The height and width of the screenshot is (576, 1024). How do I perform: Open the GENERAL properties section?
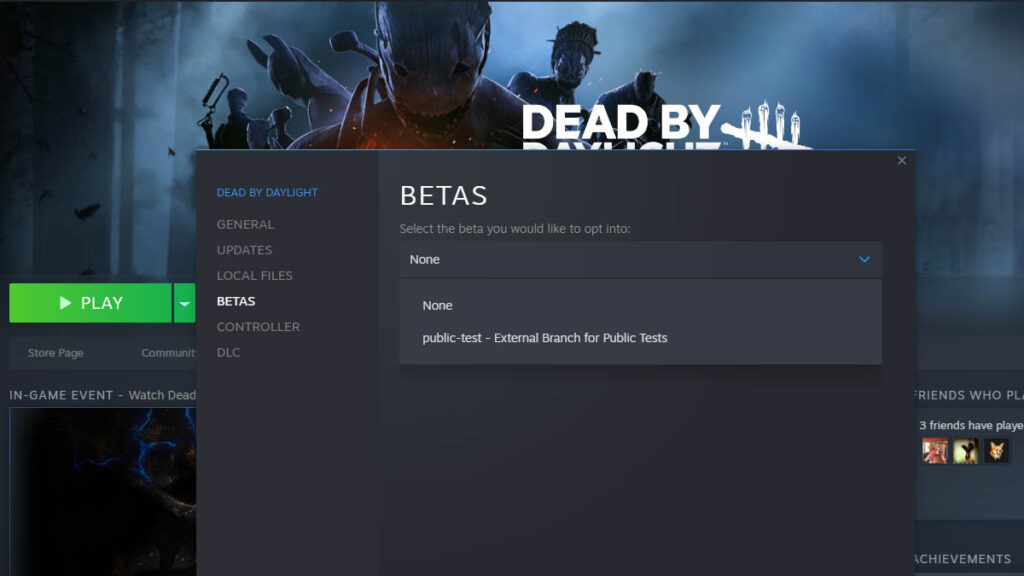(246, 225)
